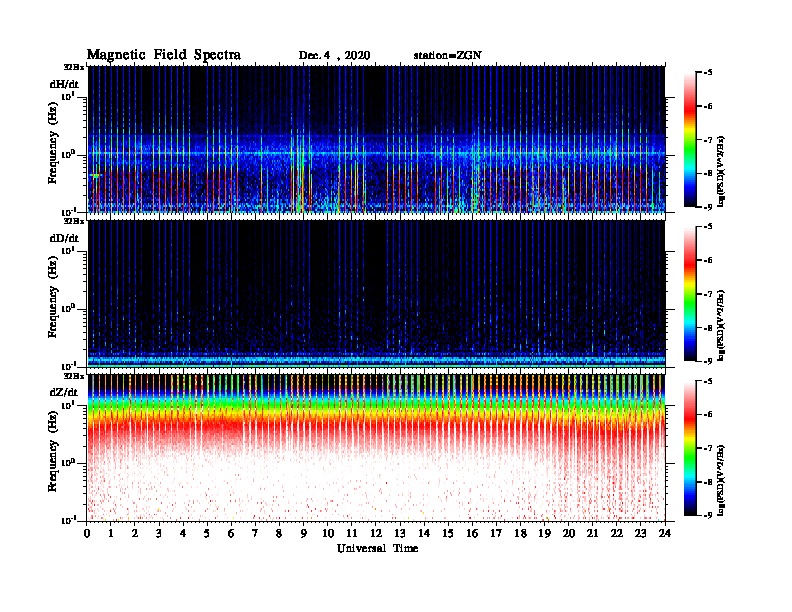Click the "-9" tick on dZ/dt color bar
The image size is (792, 612).
(x=708, y=515)
